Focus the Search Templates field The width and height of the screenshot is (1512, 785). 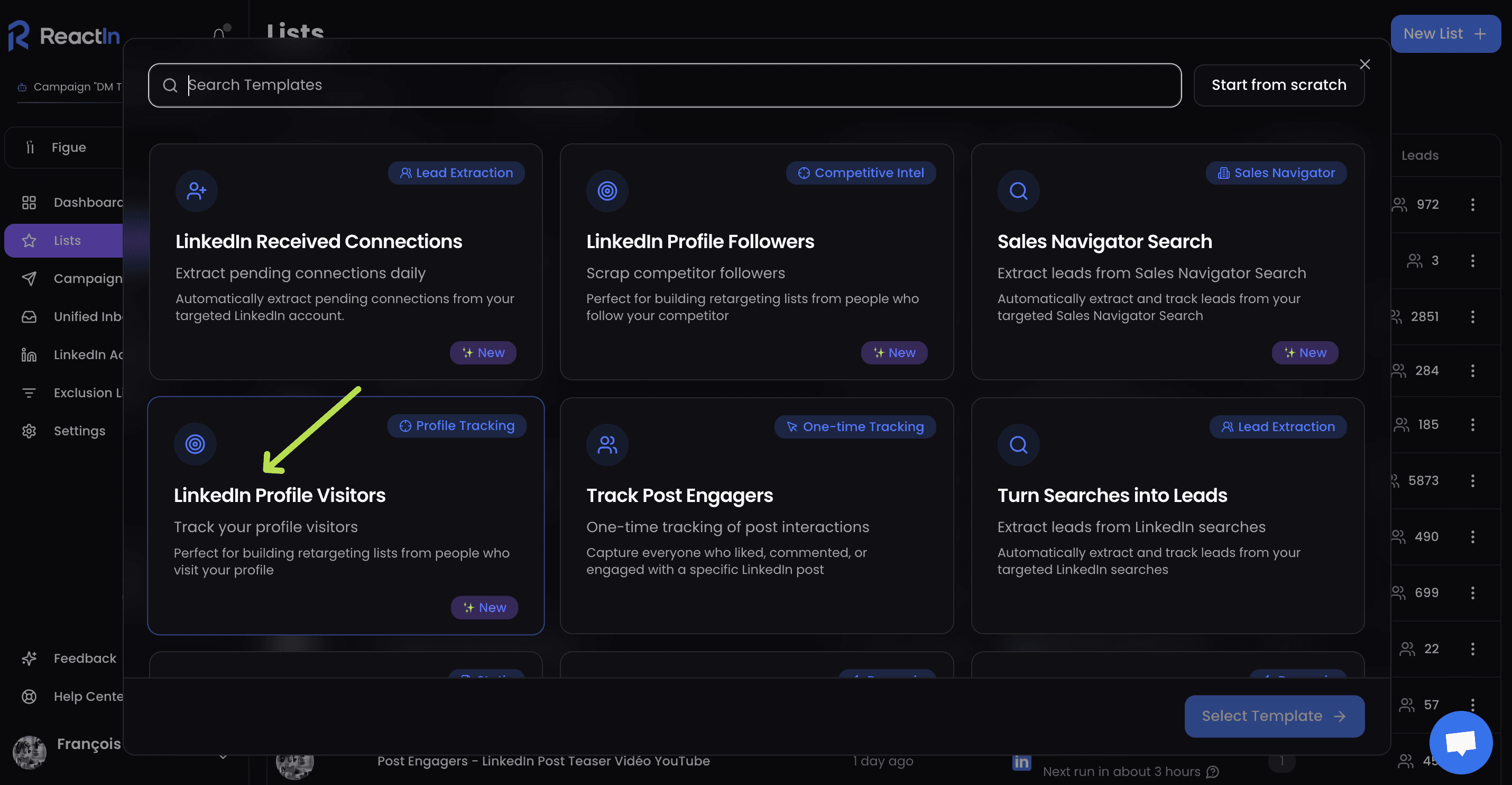(x=665, y=85)
